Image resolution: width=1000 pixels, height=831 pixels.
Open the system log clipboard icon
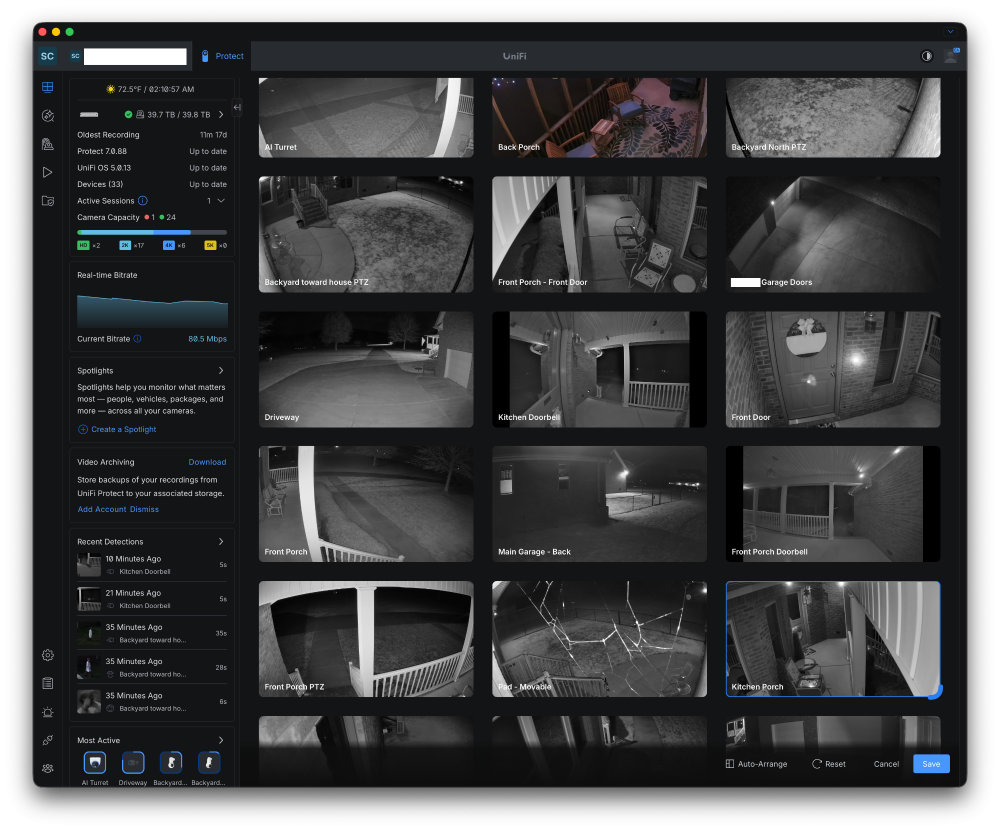tap(47, 683)
